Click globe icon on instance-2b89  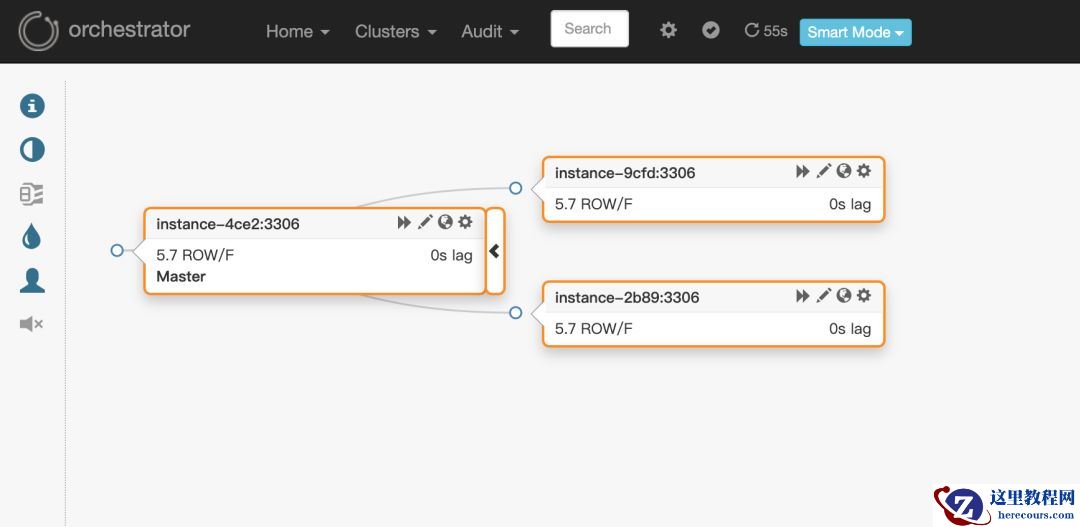point(844,296)
